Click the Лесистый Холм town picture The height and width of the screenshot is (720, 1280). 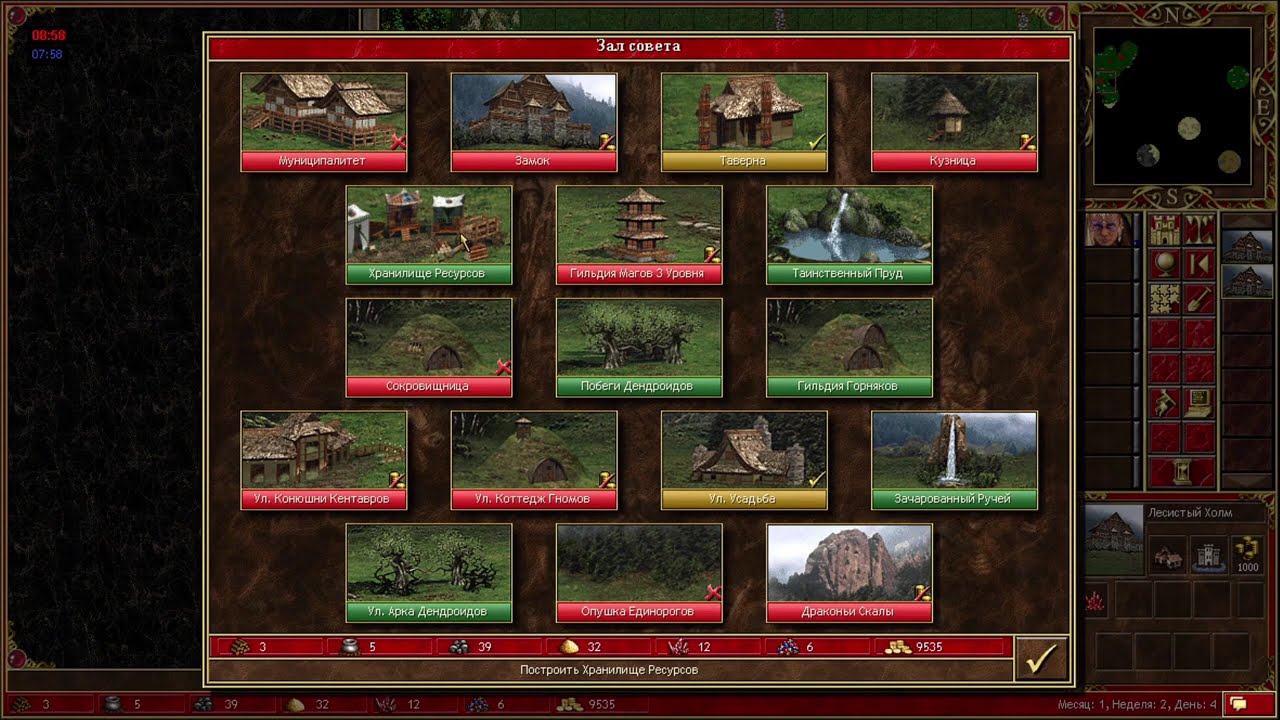1114,540
